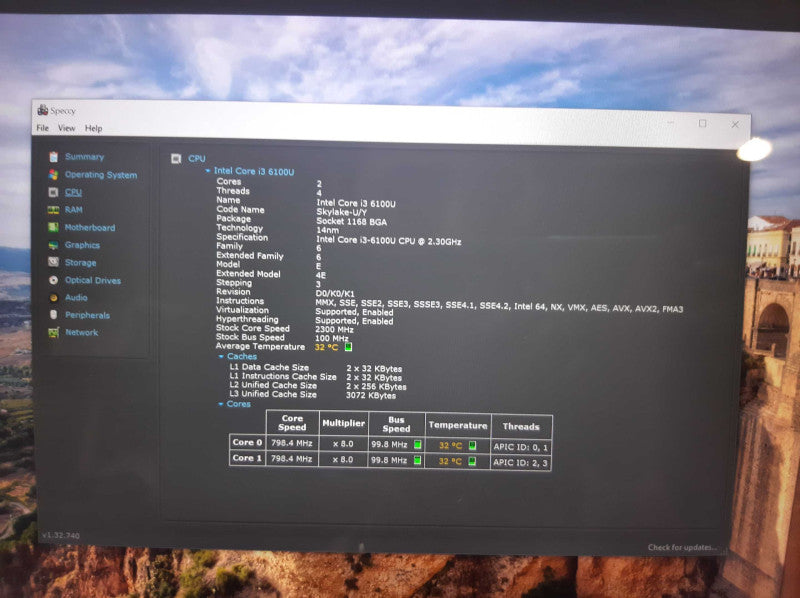View the Storage section
This screenshot has height=598, width=800.
coord(80,263)
